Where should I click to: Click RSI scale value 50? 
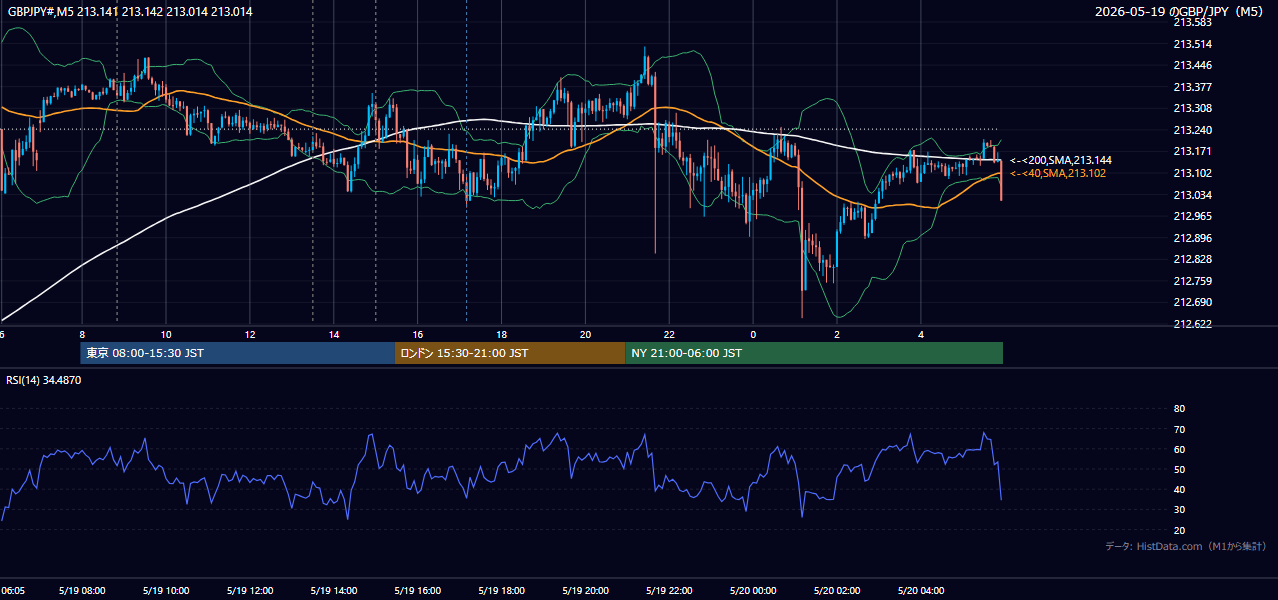click(x=1179, y=470)
